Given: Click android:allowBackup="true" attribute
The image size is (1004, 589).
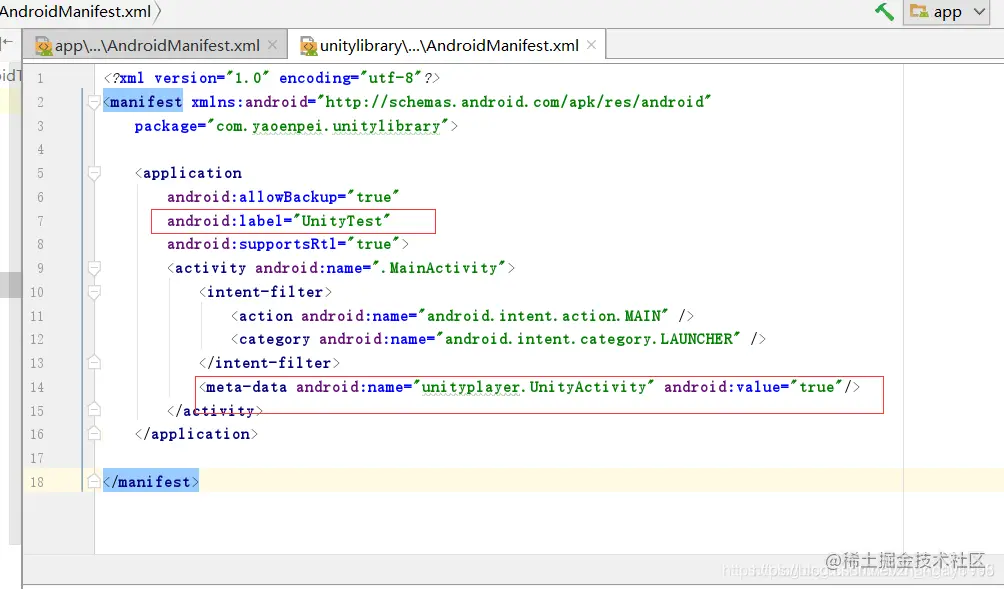Looking at the screenshot, I should pos(283,197).
